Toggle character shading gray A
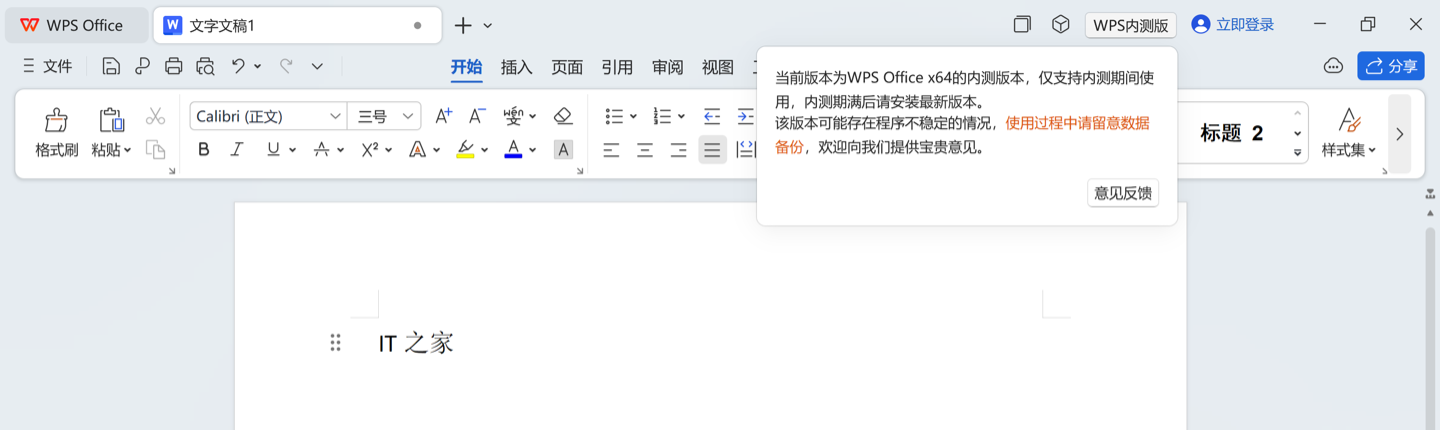 pyautogui.click(x=563, y=150)
